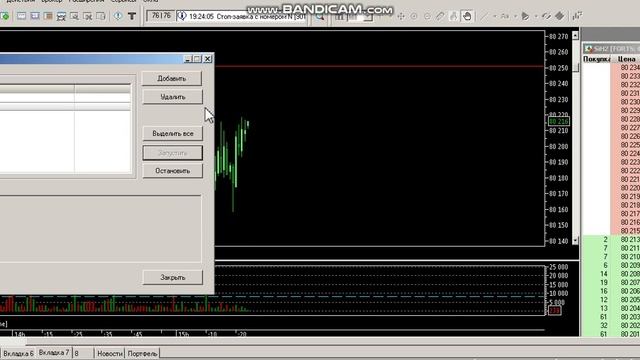The width and height of the screenshot is (640, 360).
Task: Select the Aa text label tool
Action: point(505,16)
